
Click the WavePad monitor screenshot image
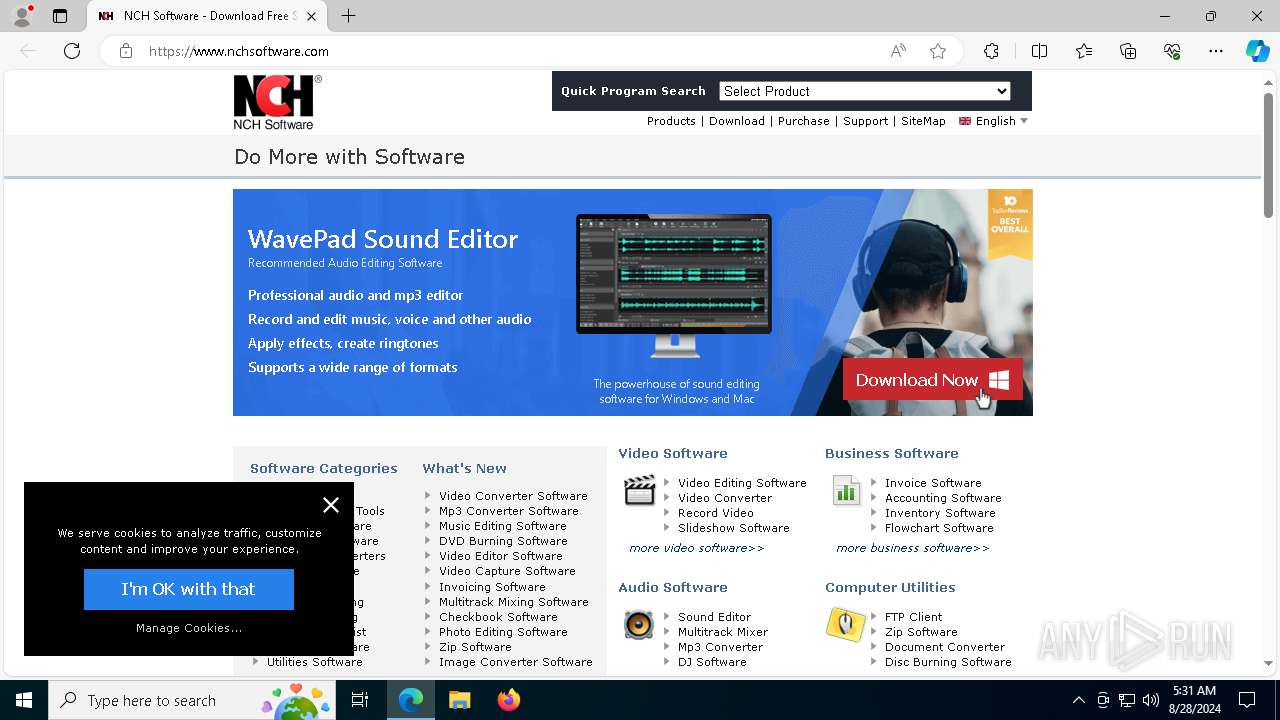[x=674, y=284]
